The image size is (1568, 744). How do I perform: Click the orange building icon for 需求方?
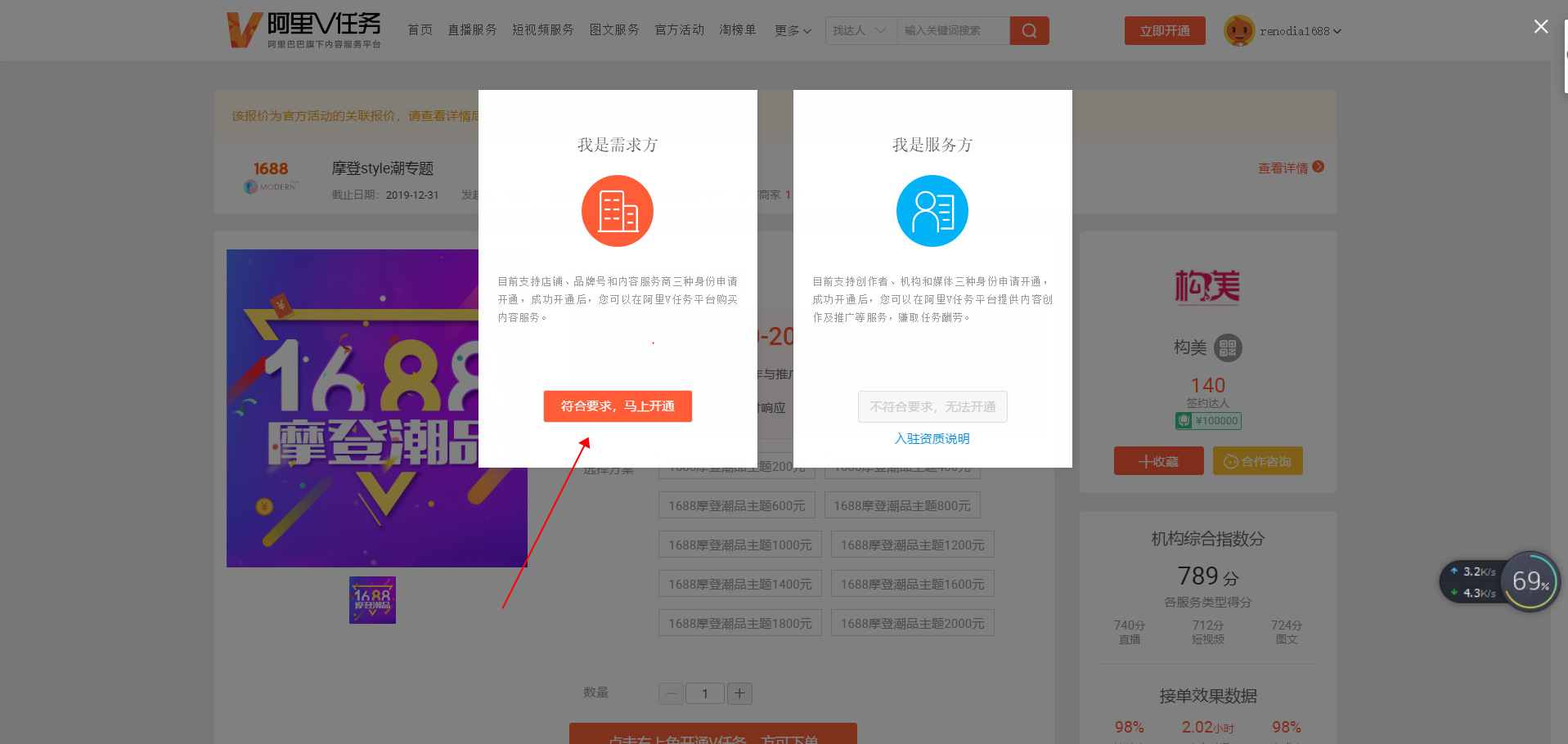coord(618,211)
